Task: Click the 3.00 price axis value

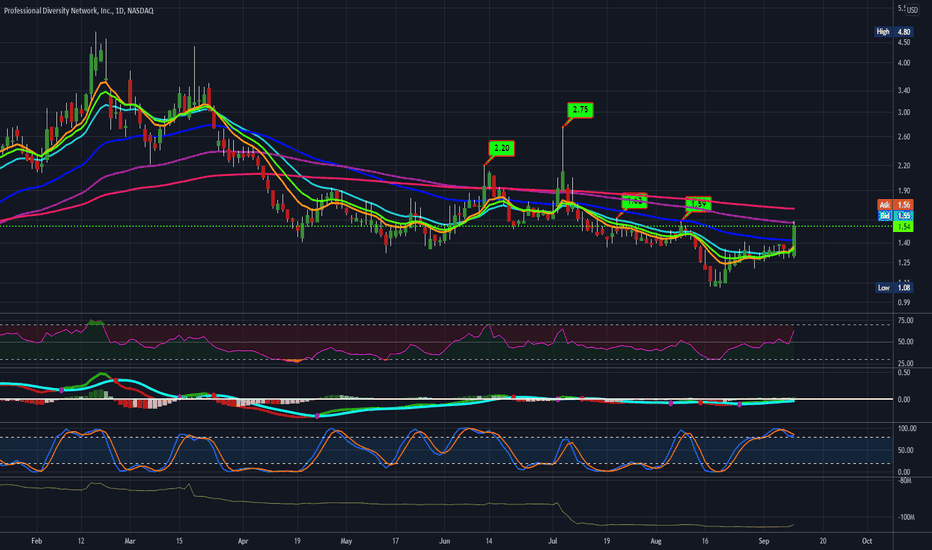Action: click(x=904, y=112)
